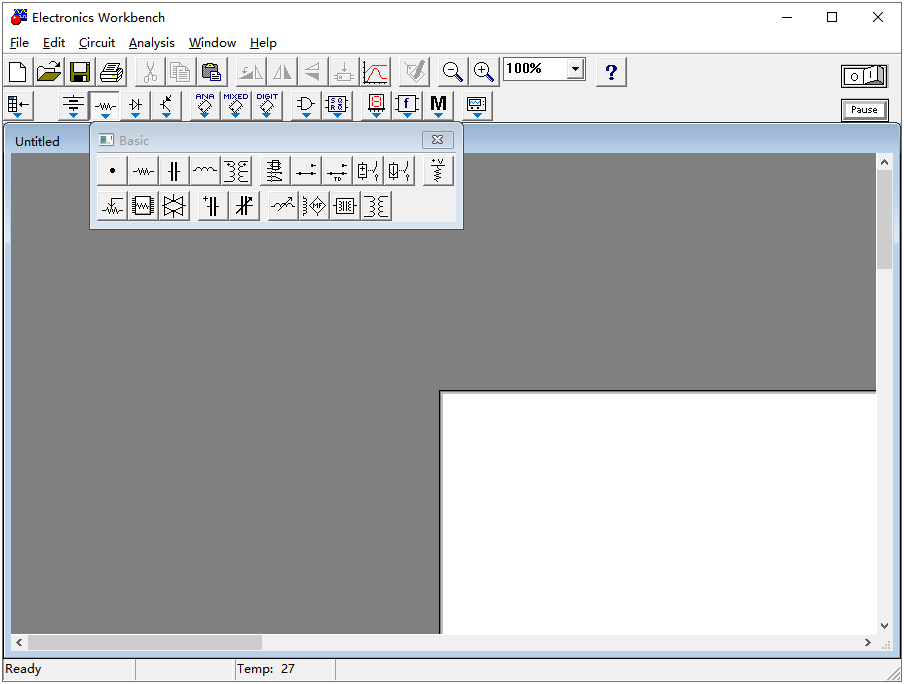The image size is (904, 684).
Task: Select the potentiometer component
Action: [112, 206]
